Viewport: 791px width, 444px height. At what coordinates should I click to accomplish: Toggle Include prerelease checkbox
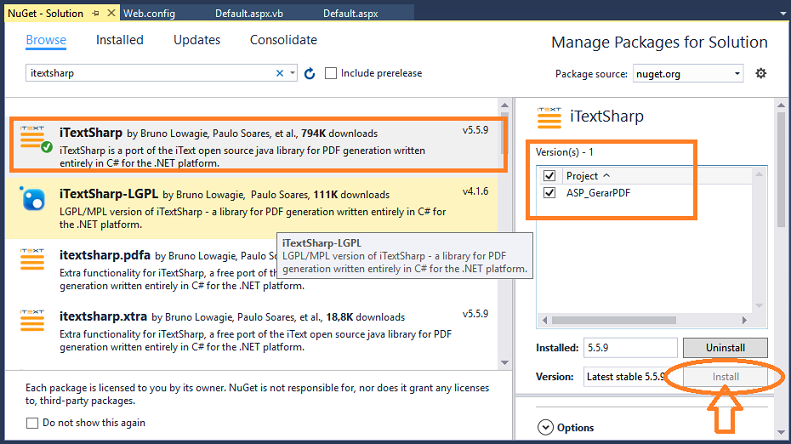331,73
